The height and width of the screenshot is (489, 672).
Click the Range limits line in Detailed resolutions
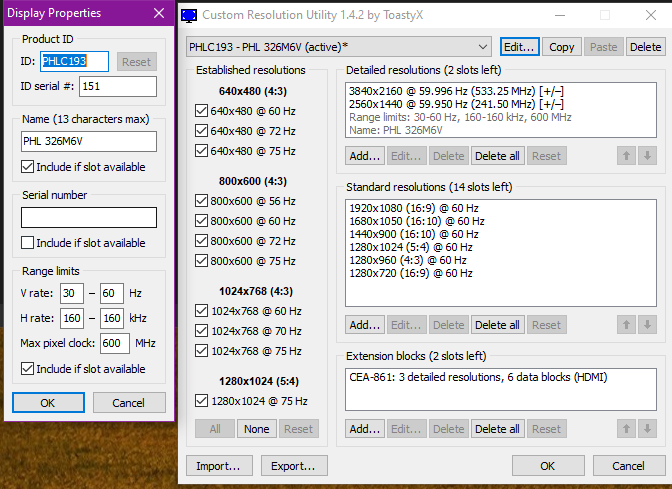pyautogui.click(x=460, y=117)
